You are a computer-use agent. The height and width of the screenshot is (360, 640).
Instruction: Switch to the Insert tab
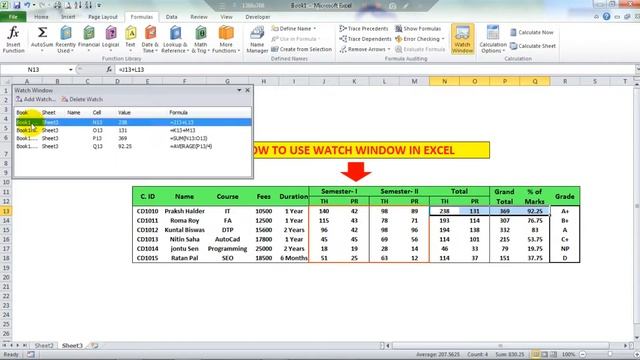click(x=68, y=17)
